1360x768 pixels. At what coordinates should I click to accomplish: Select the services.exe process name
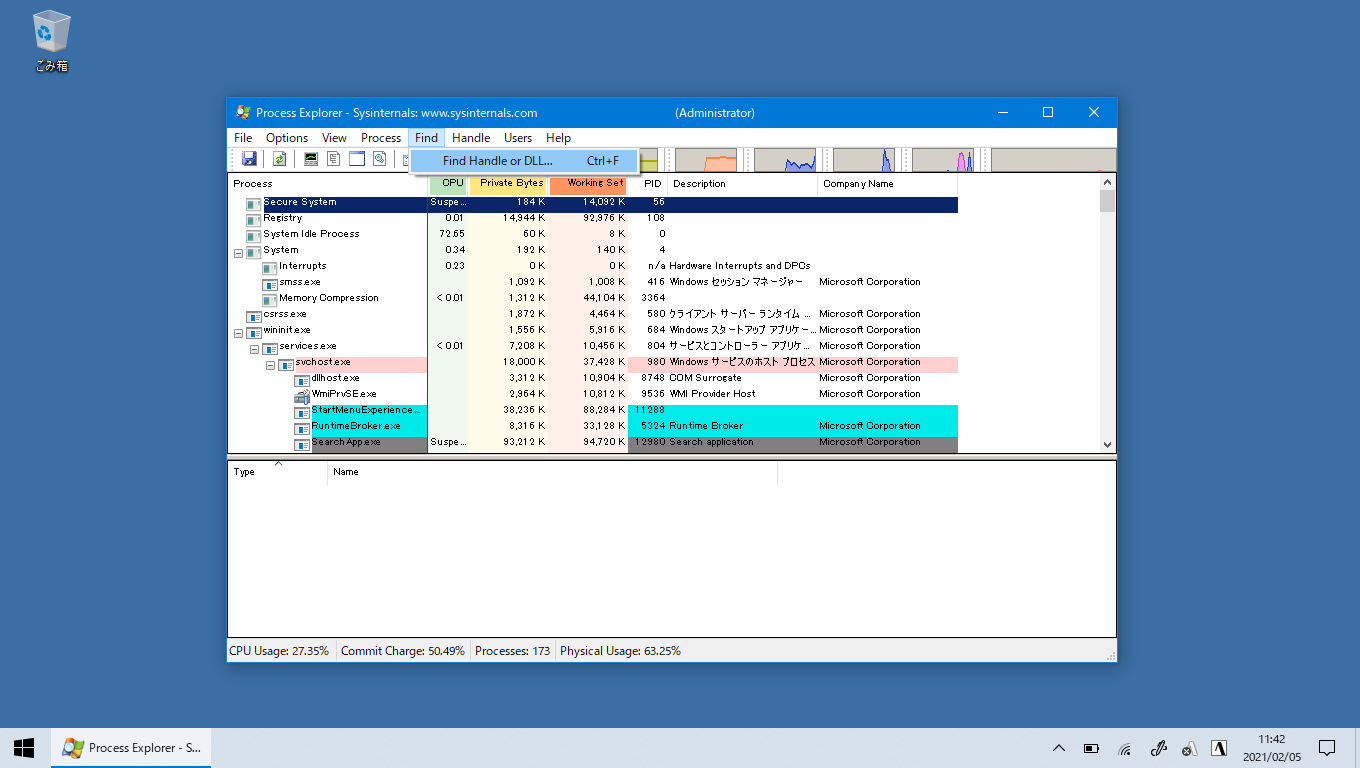click(x=308, y=346)
